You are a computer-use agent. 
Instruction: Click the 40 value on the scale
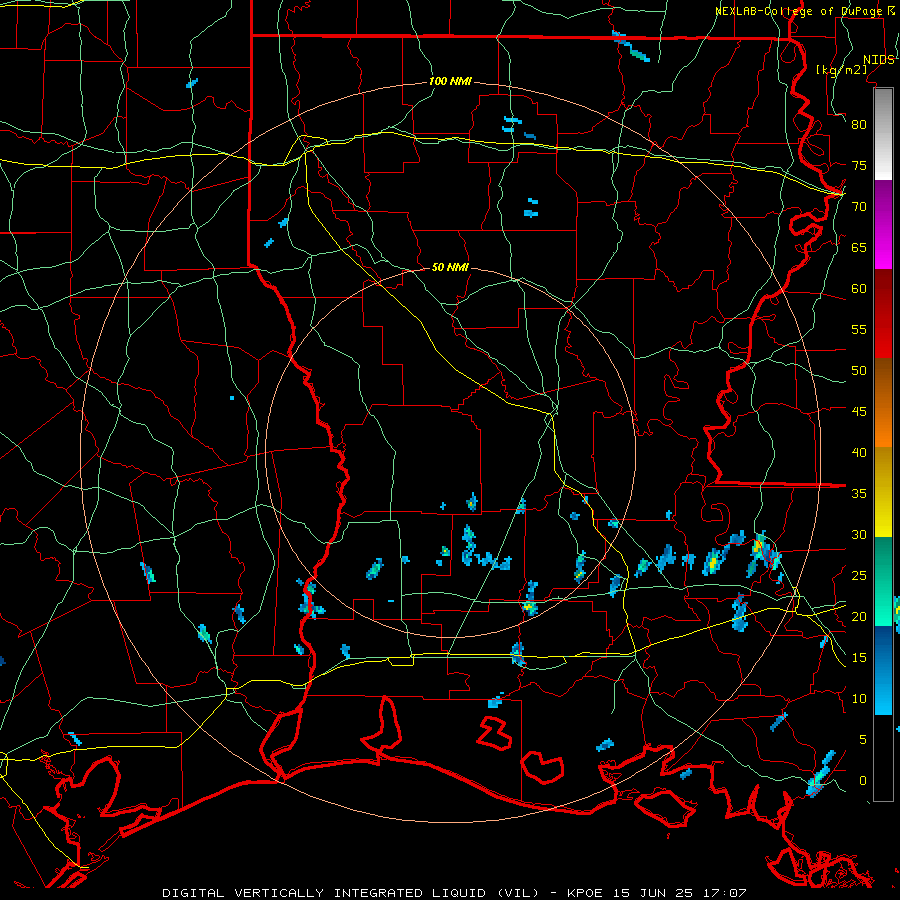[x=859, y=452]
